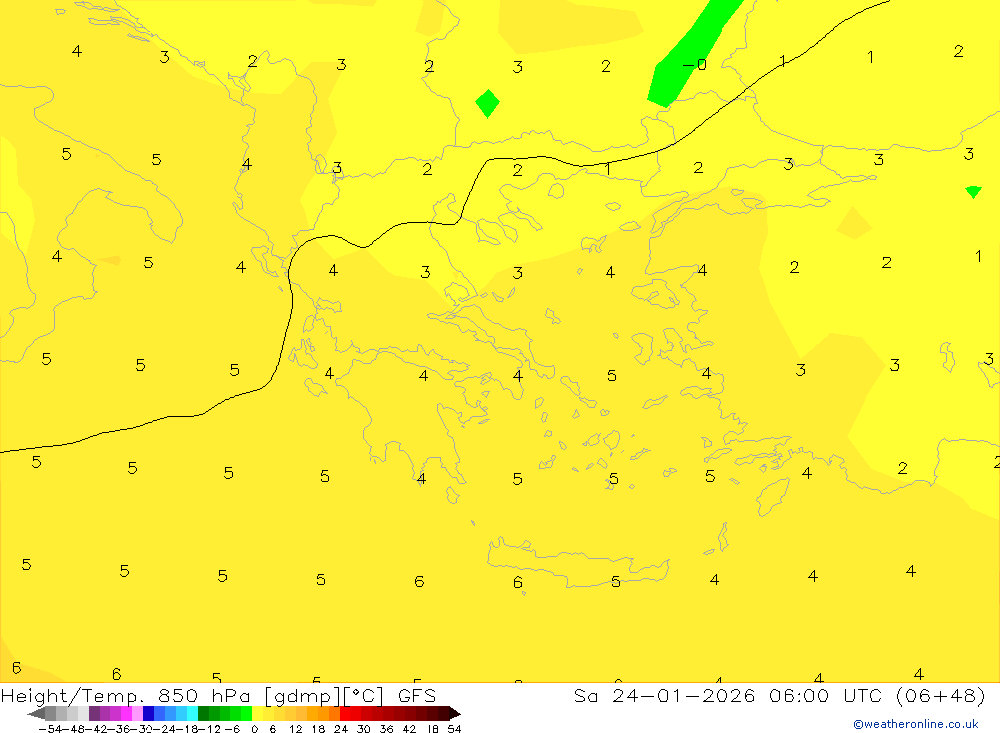The height and width of the screenshot is (733, 1000).
Task: Pick the dark maroon right arrow end
Action: (x=455, y=714)
